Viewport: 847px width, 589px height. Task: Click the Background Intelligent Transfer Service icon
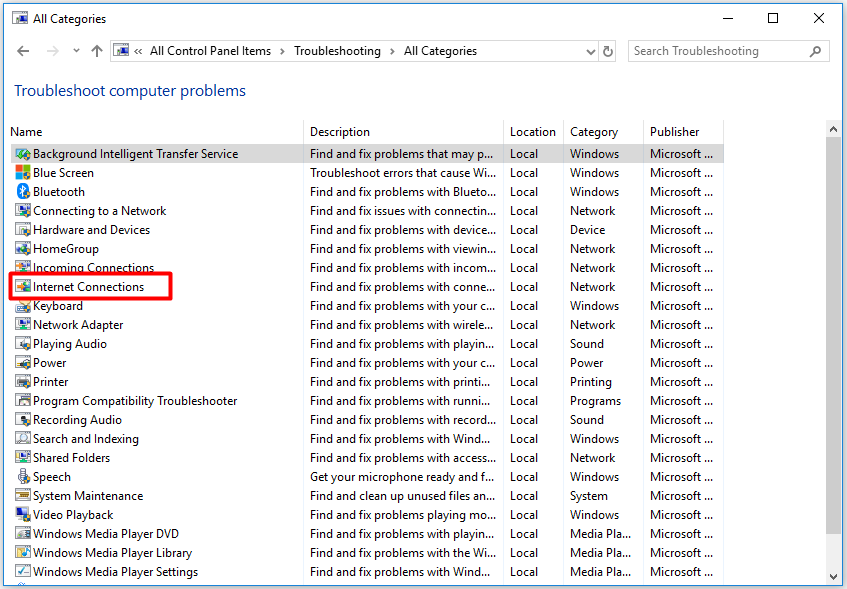pos(23,154)
